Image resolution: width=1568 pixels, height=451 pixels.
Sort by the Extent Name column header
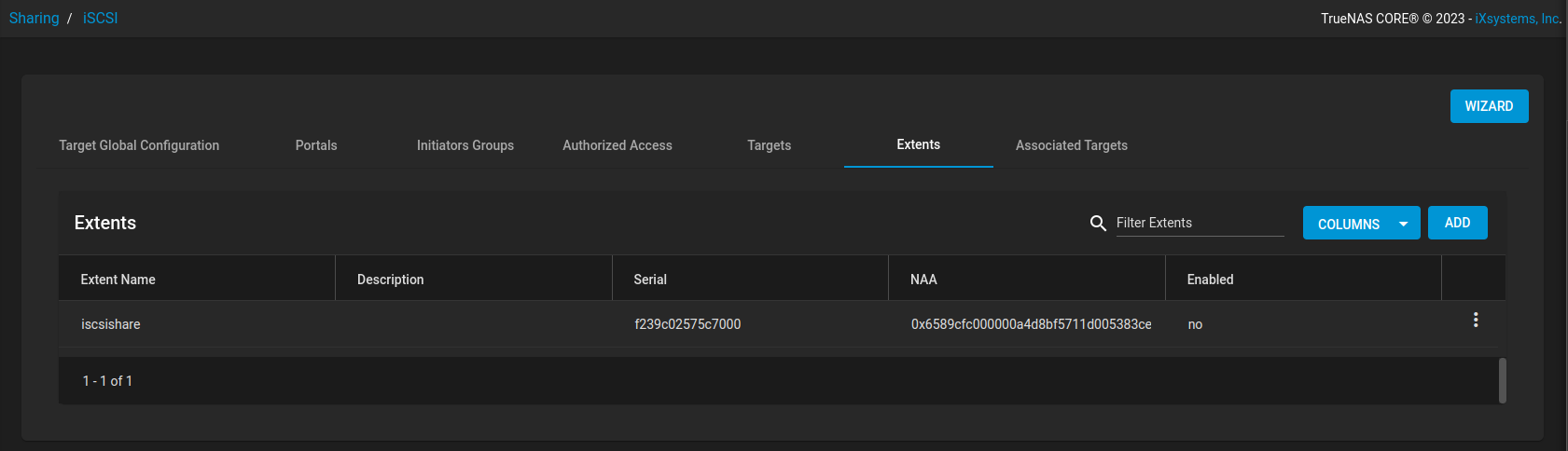pos(118,280)
